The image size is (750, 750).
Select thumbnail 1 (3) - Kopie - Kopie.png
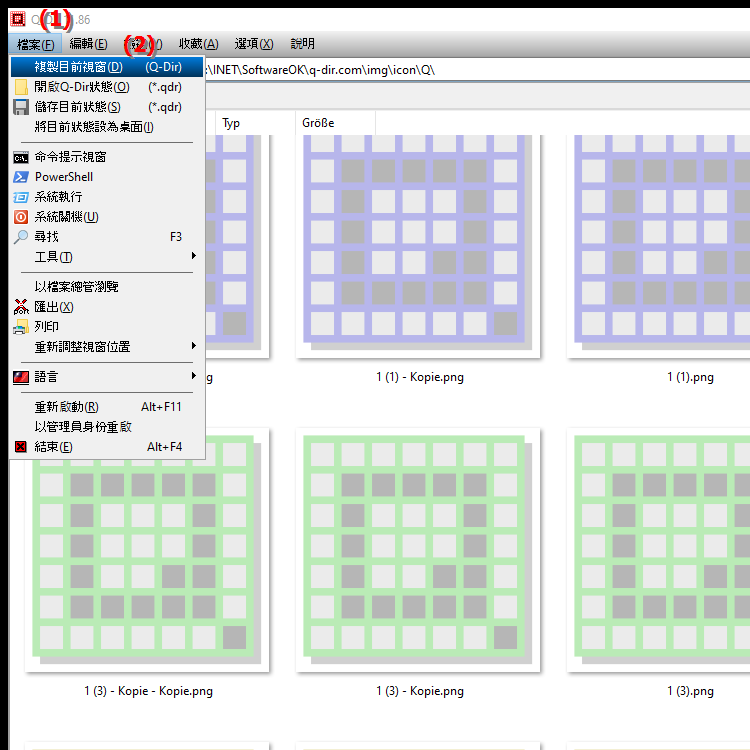click(x=147, y=550)
